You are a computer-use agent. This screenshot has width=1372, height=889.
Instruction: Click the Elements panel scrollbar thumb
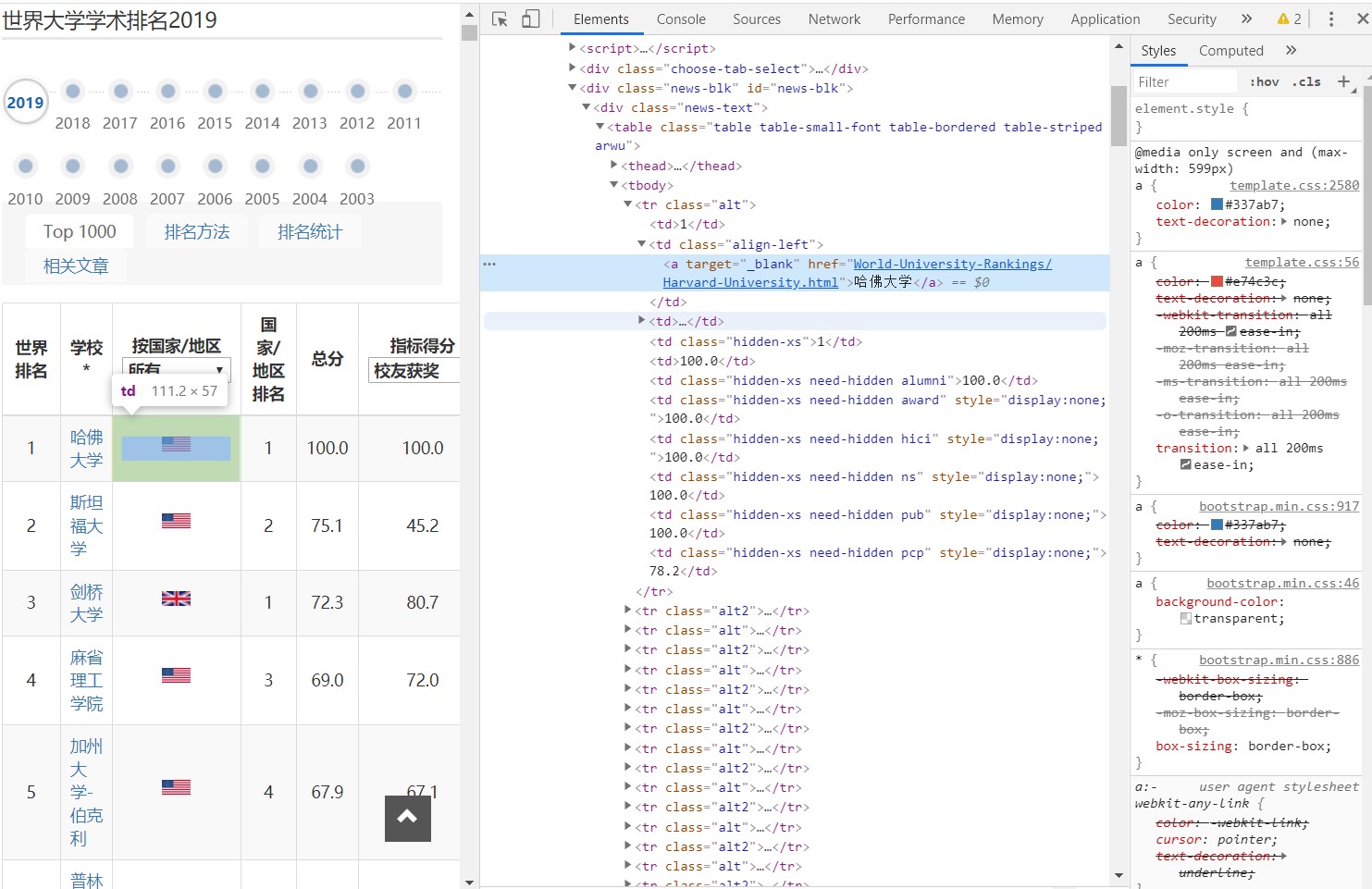(1119, 116)
